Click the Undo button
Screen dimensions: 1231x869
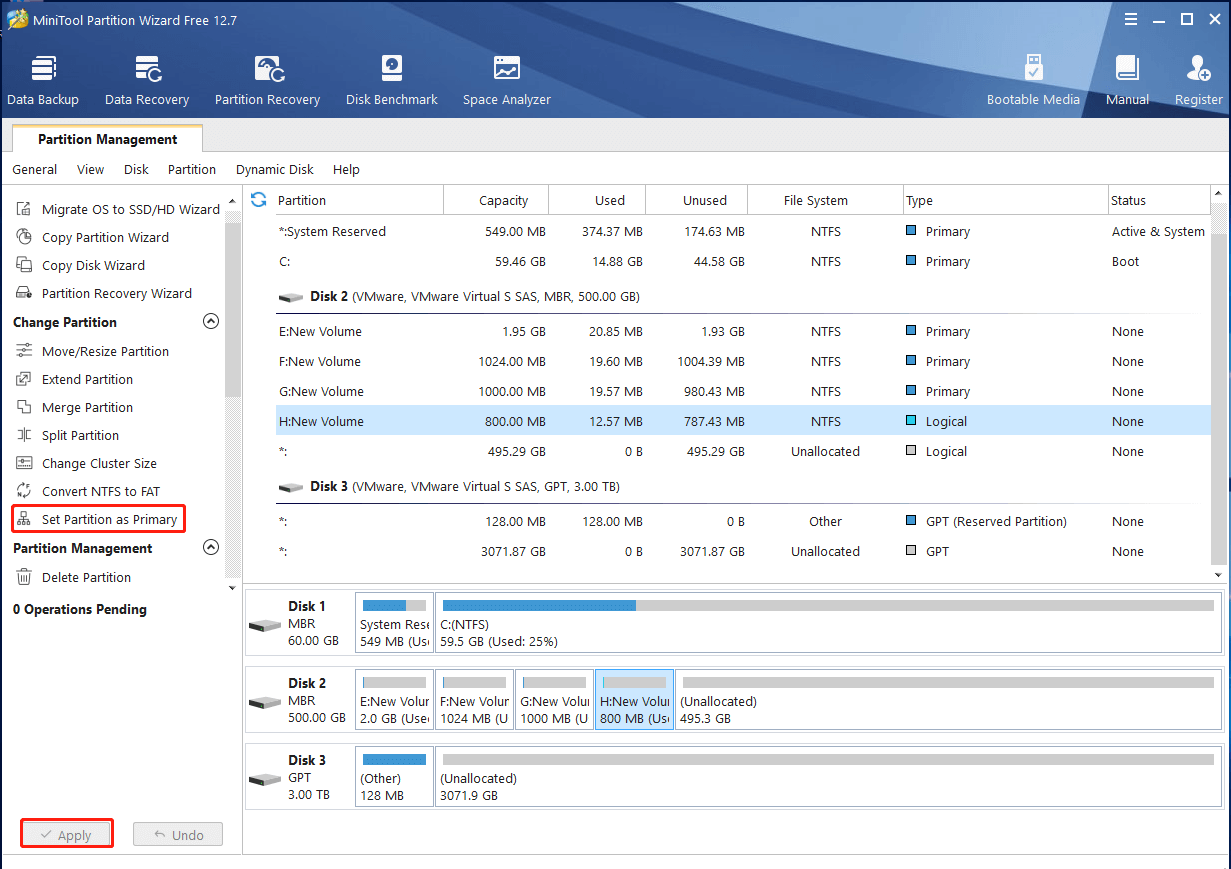point(177,835)
